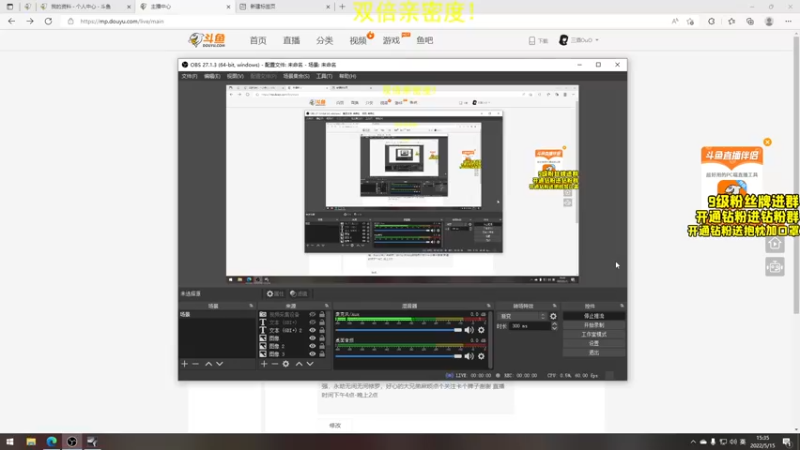The width and height of the screenshot is (800, 450).
Task: Open transition properties gear icon
Action: point(553,316)
